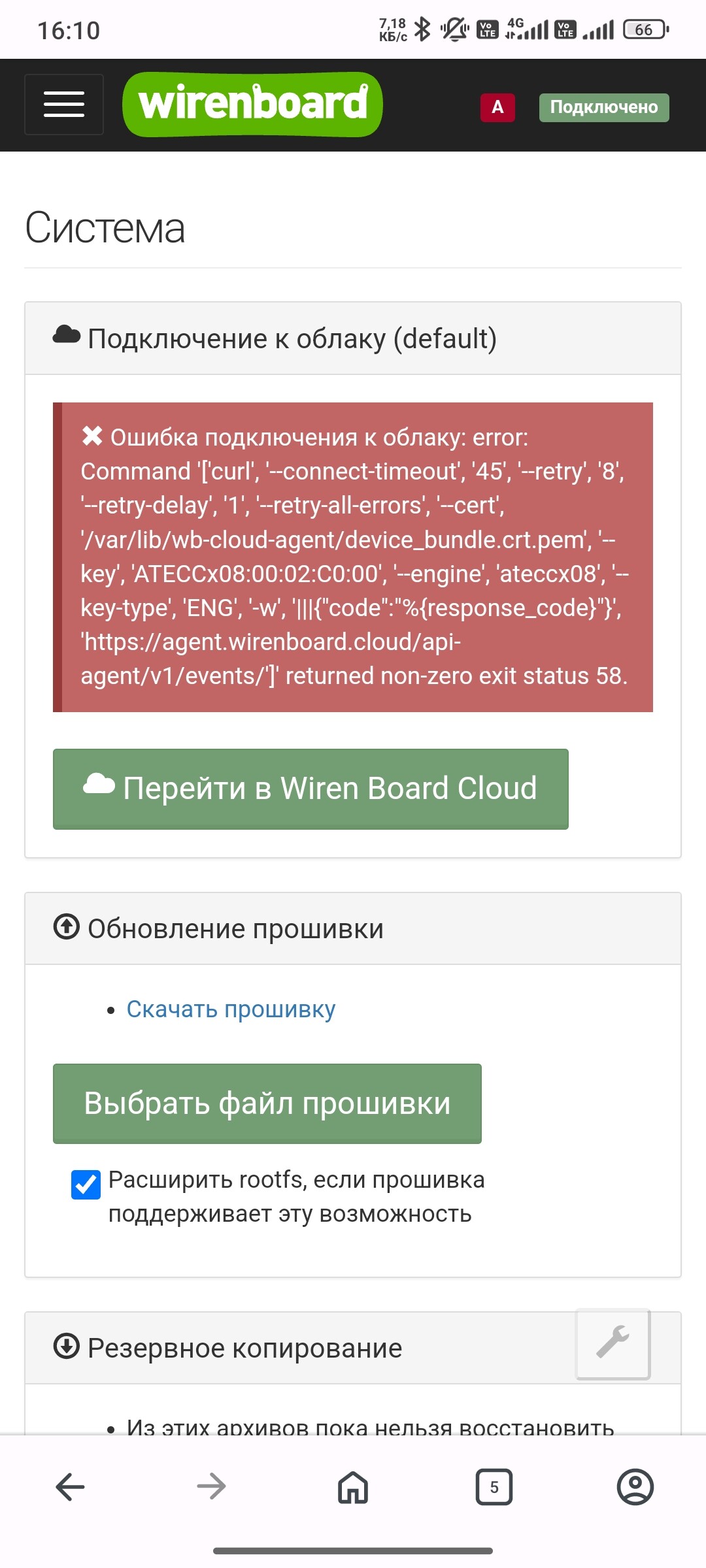Click the red A access-level badge

(x=497, y=107)
